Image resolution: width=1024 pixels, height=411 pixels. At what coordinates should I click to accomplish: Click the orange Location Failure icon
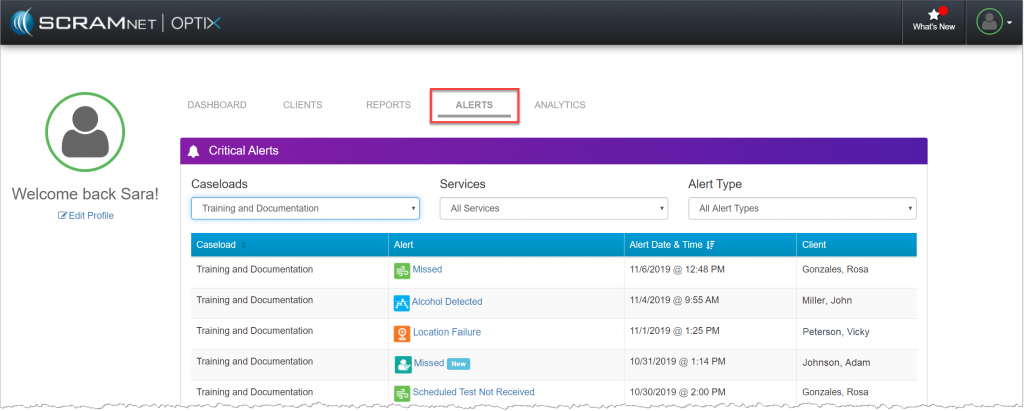402,333
